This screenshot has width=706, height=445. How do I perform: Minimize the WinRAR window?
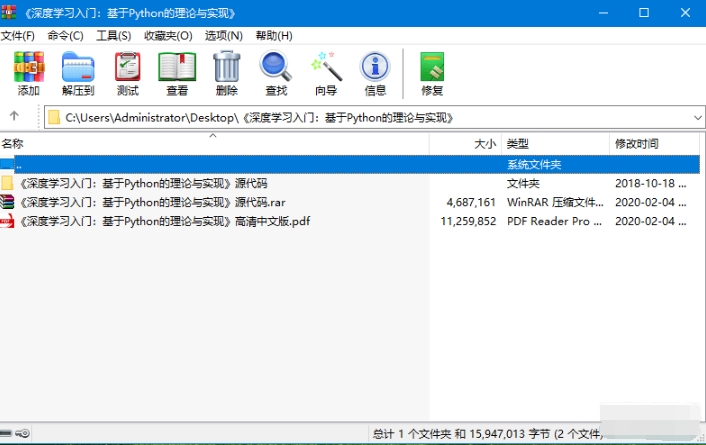pyautogui.click(x=603, y=13)
